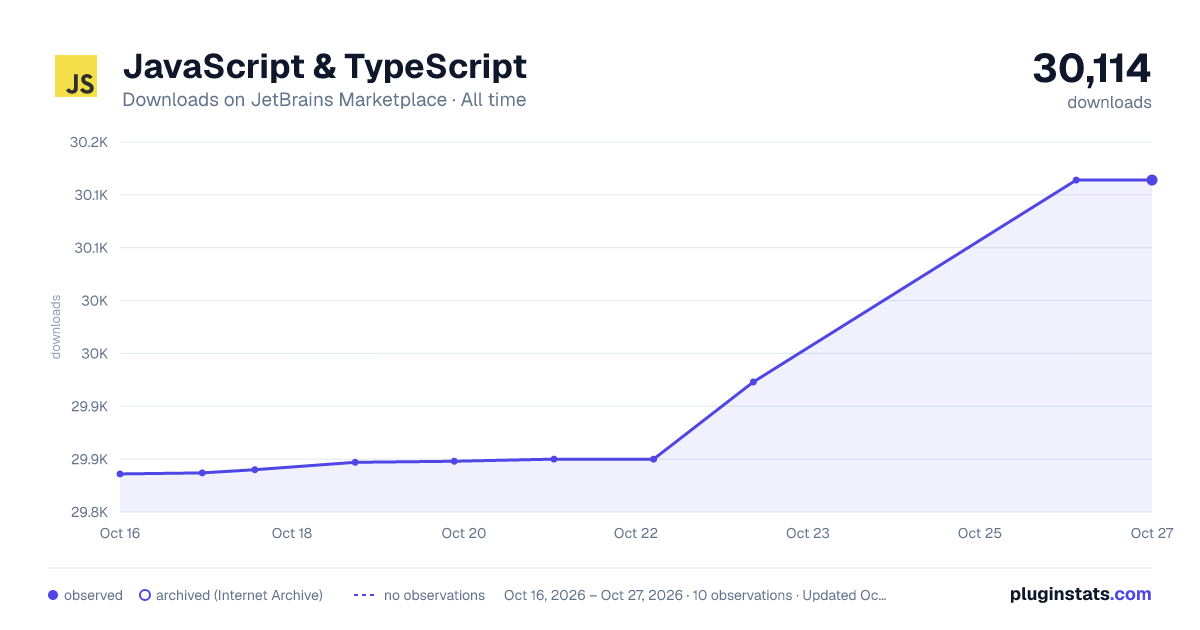This screenshot has height=630, width=1200.
Task: Open the pluginstats.com link
Action: (x=1081, y=594)
